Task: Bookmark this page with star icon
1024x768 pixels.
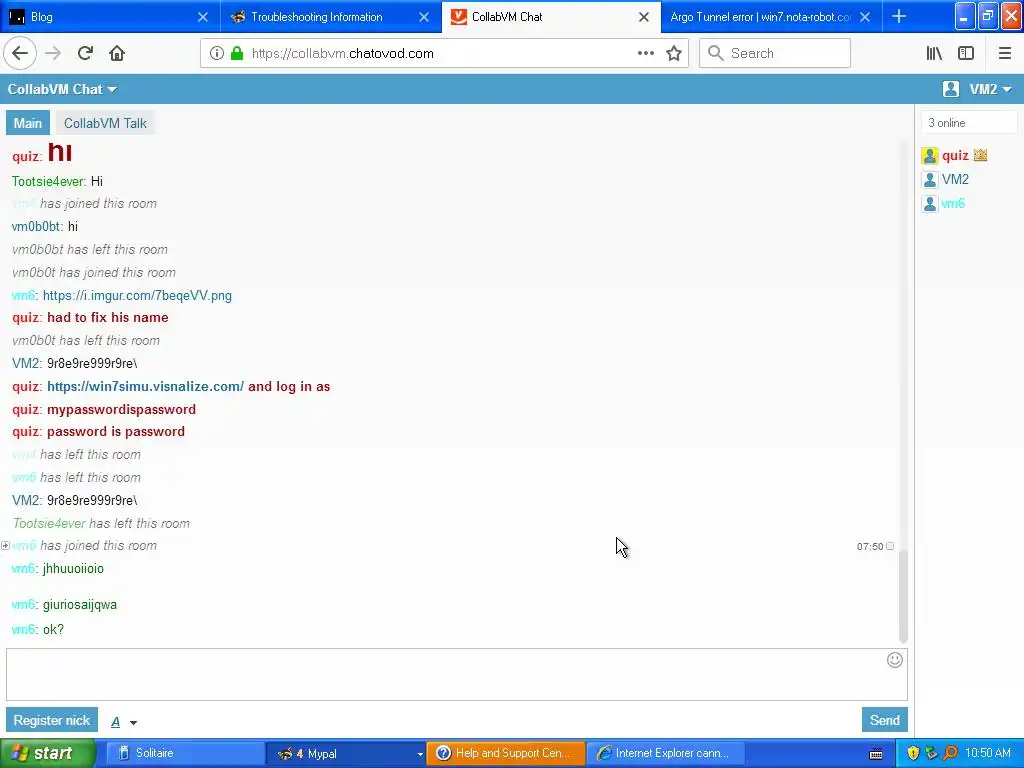Action: 674,54
